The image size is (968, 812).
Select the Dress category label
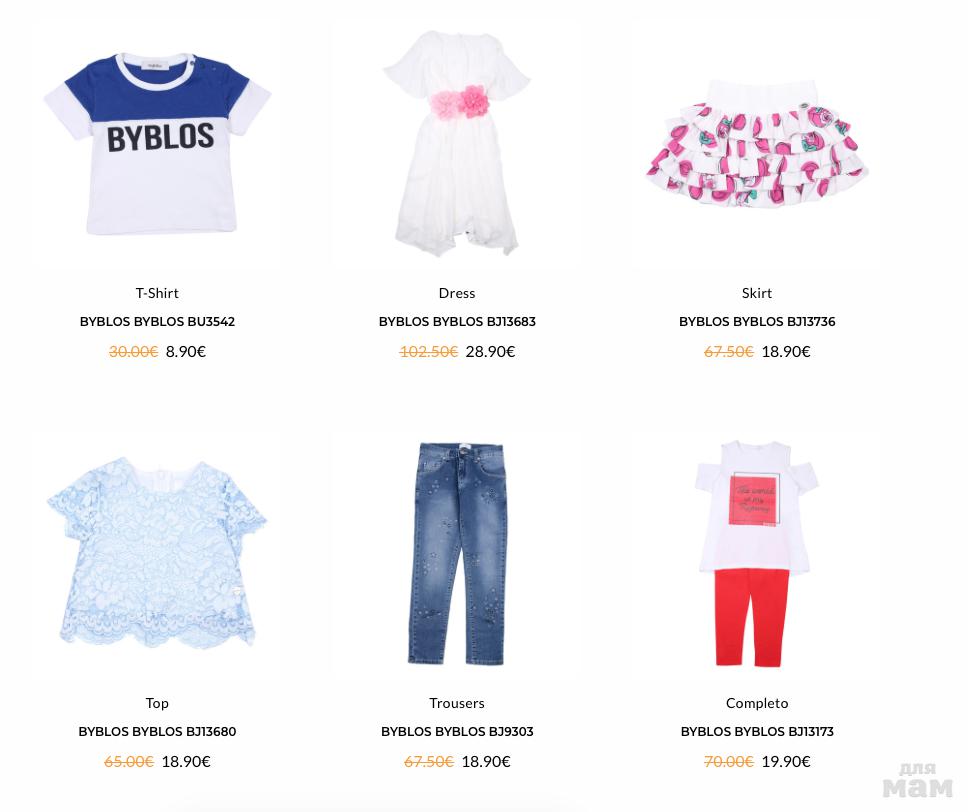(457, 293)
